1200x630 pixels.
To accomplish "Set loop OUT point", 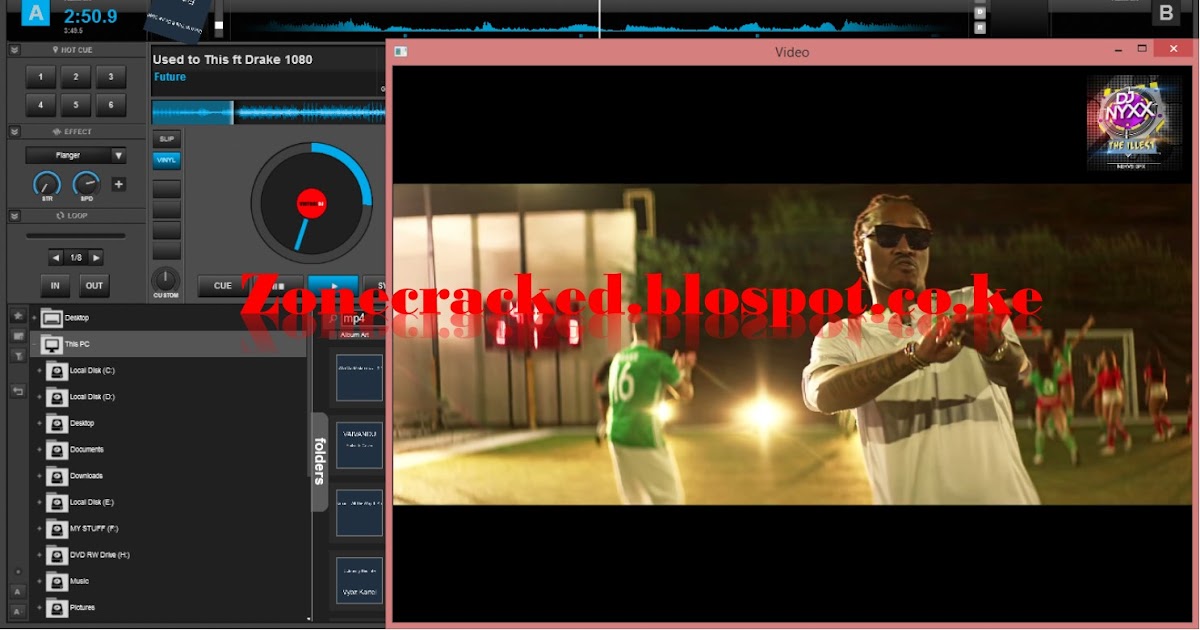I will (94, 286).
